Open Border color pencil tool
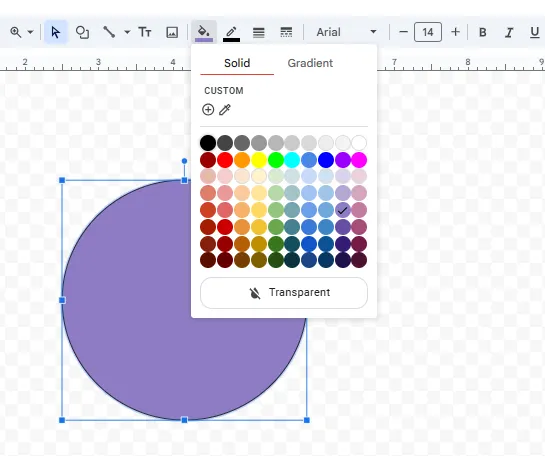 click(231, 32)
